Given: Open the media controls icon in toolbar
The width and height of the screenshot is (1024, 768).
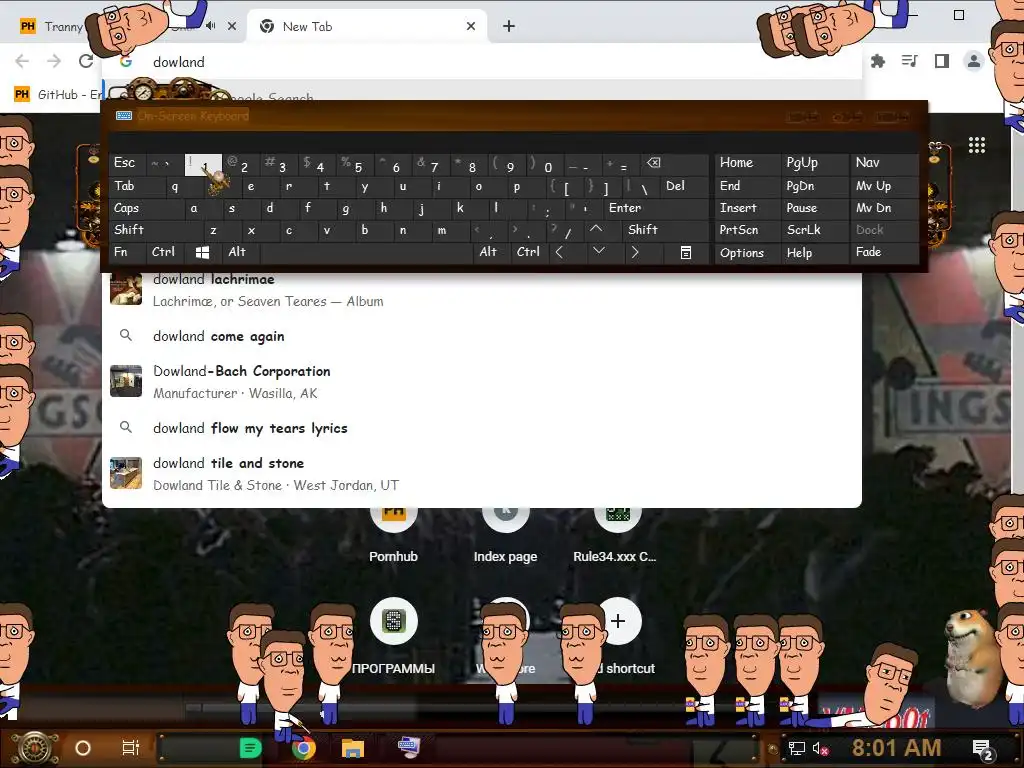Looking at the screenshot, I should [909, 61].
